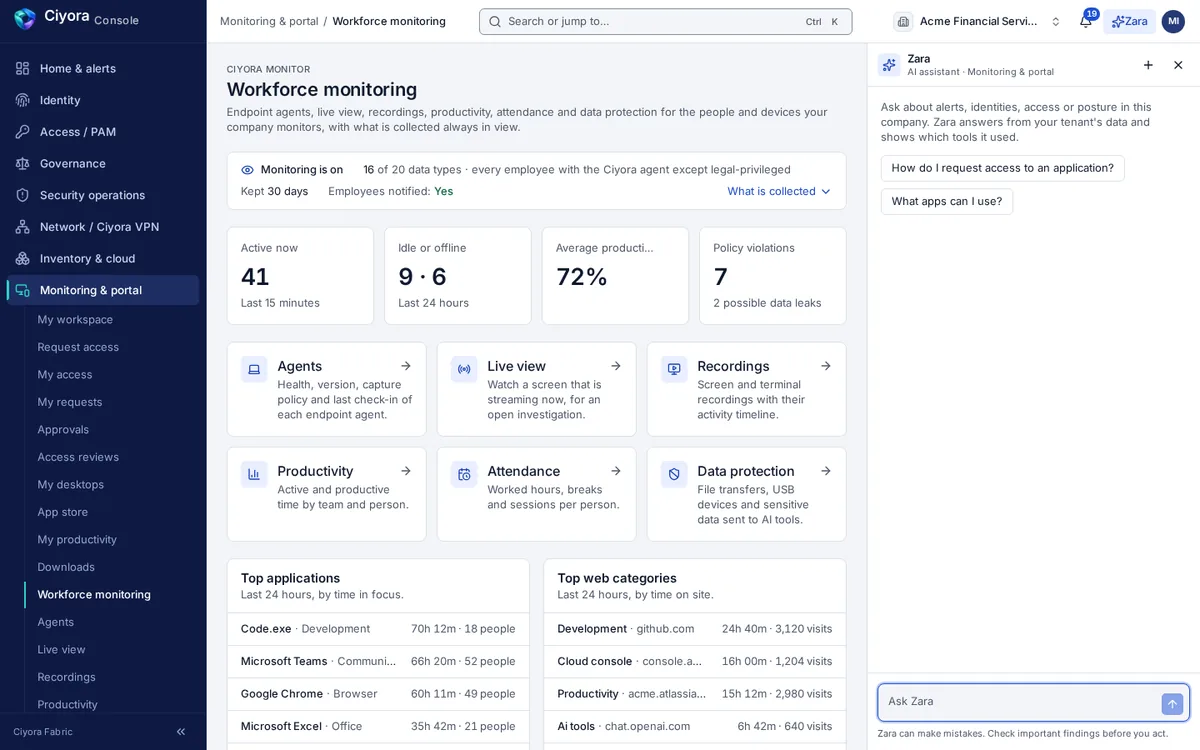1200x750 pixels.
Task: Go to Monitoring & portal breadcrumb
Action: (269, 21)
